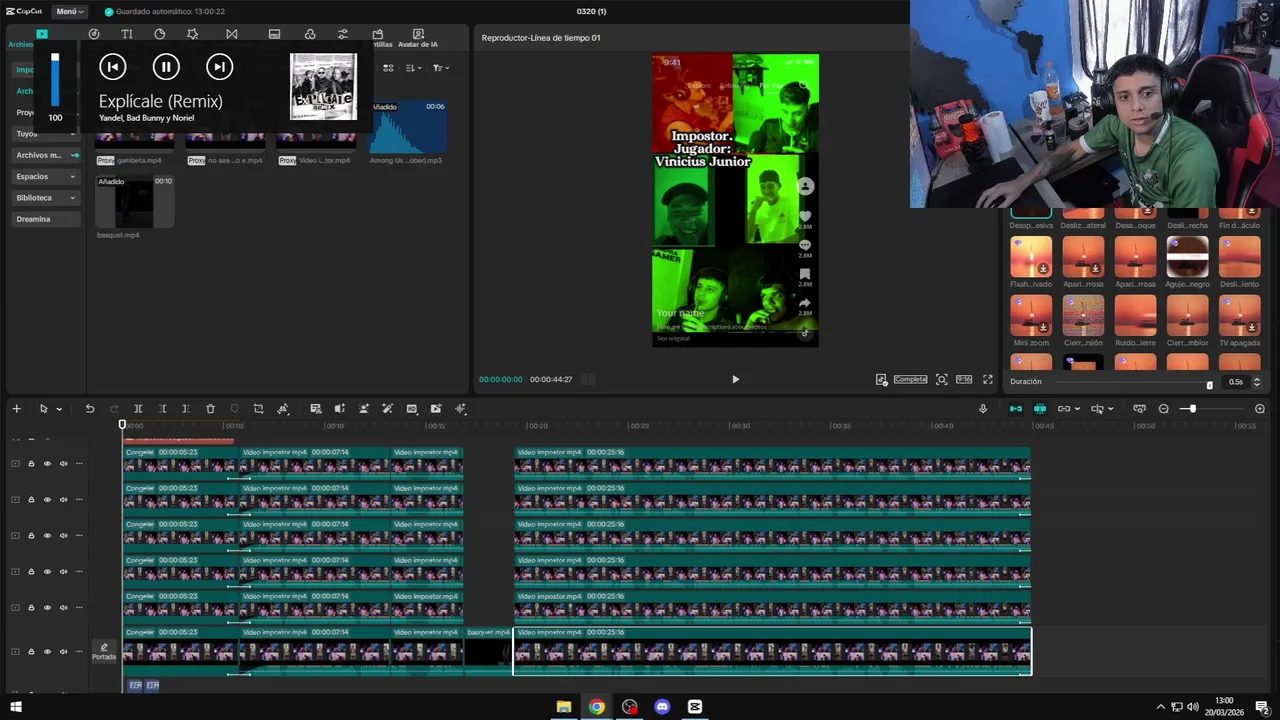Open Discord from the taskbar

(662, 707)
